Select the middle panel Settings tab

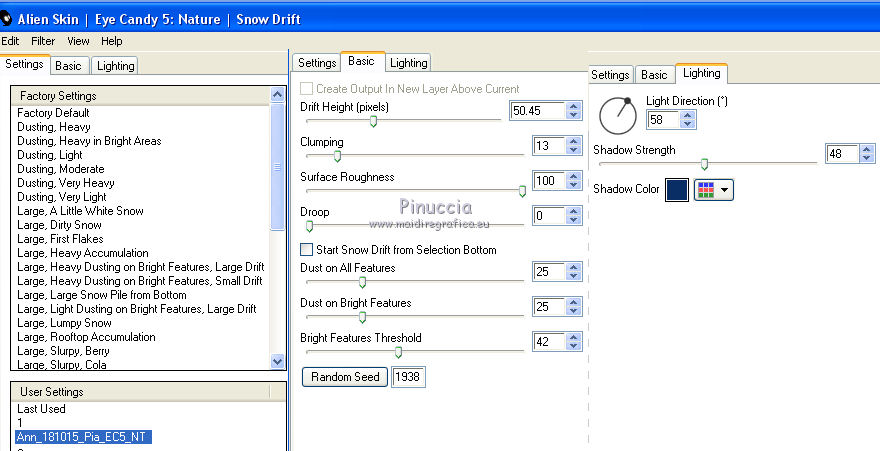[317, 63]
